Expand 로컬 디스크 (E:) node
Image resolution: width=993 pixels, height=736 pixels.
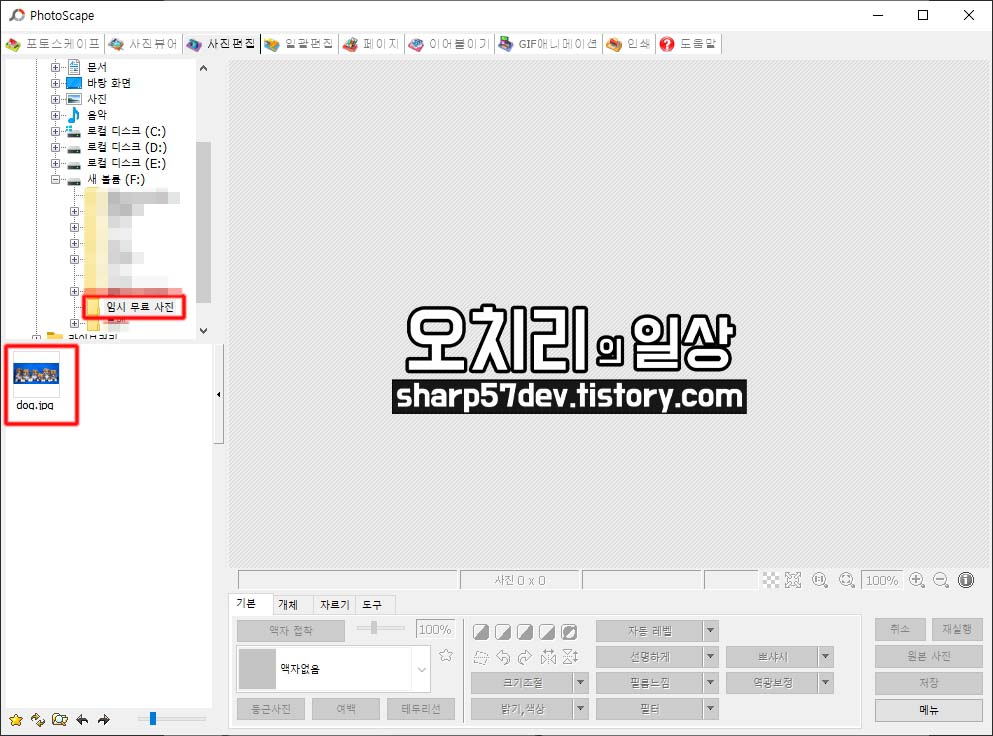[x=55, y=163]
